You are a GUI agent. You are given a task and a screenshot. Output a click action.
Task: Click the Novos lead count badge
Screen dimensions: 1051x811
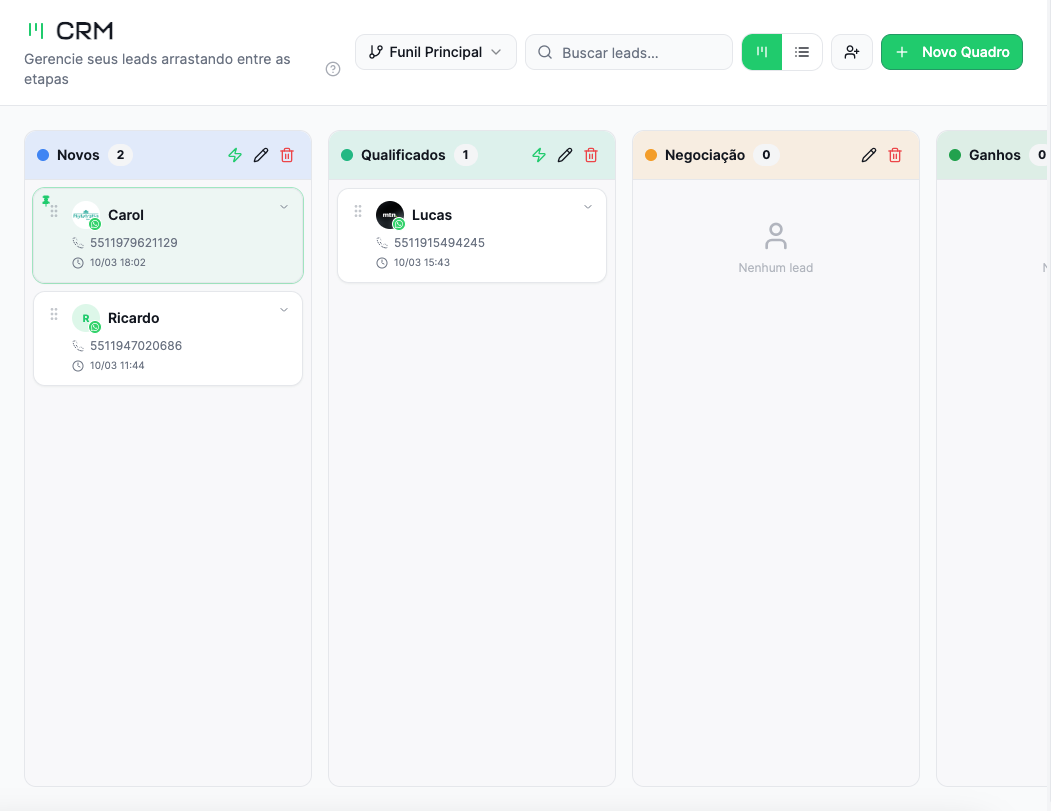[120, 155]
